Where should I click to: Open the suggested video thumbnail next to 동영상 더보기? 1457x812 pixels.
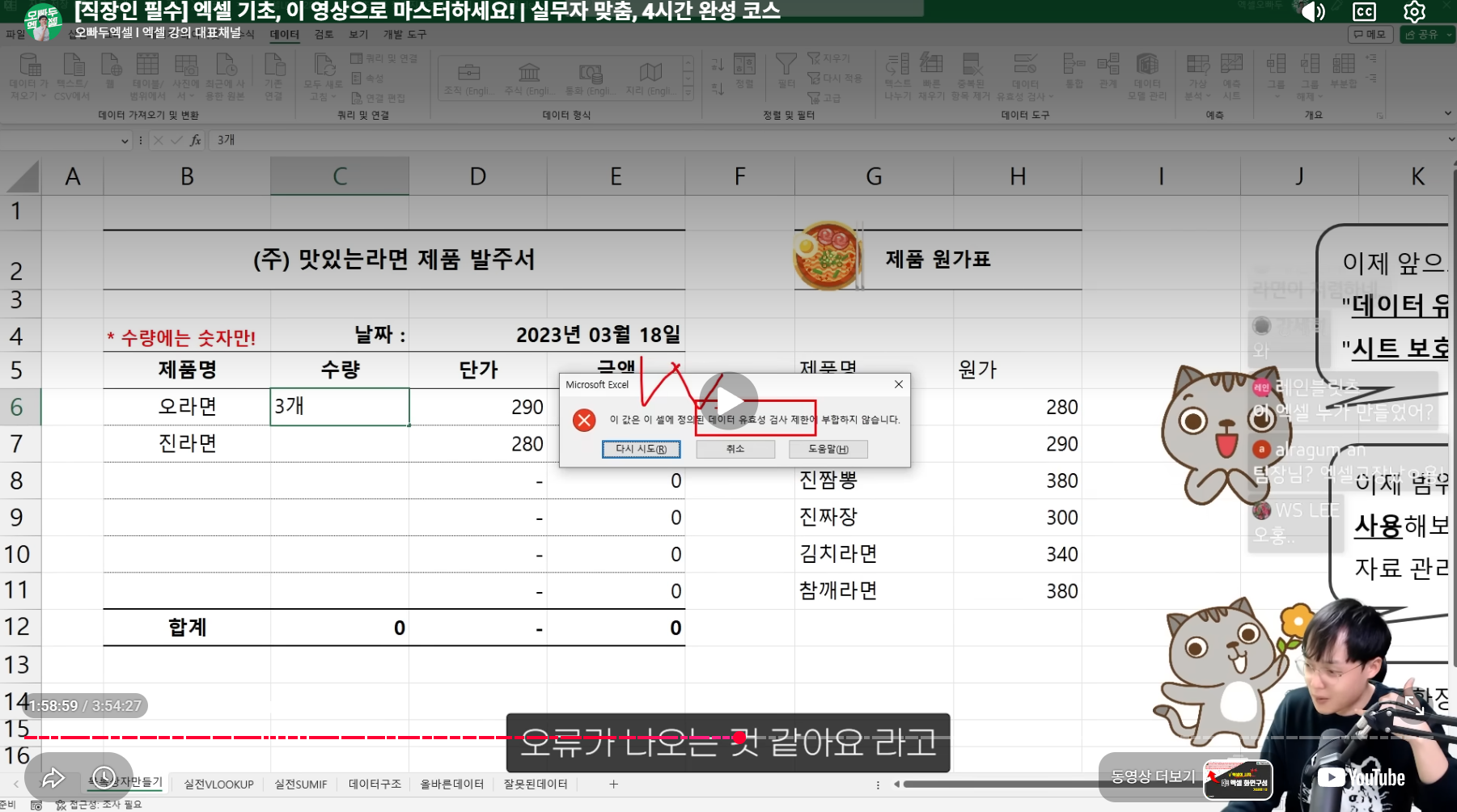(x=1238, y=780)
